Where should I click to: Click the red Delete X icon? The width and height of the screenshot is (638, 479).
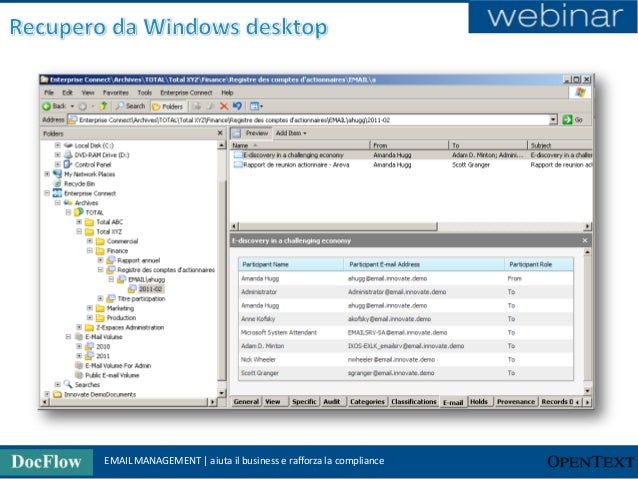(224, 106)
